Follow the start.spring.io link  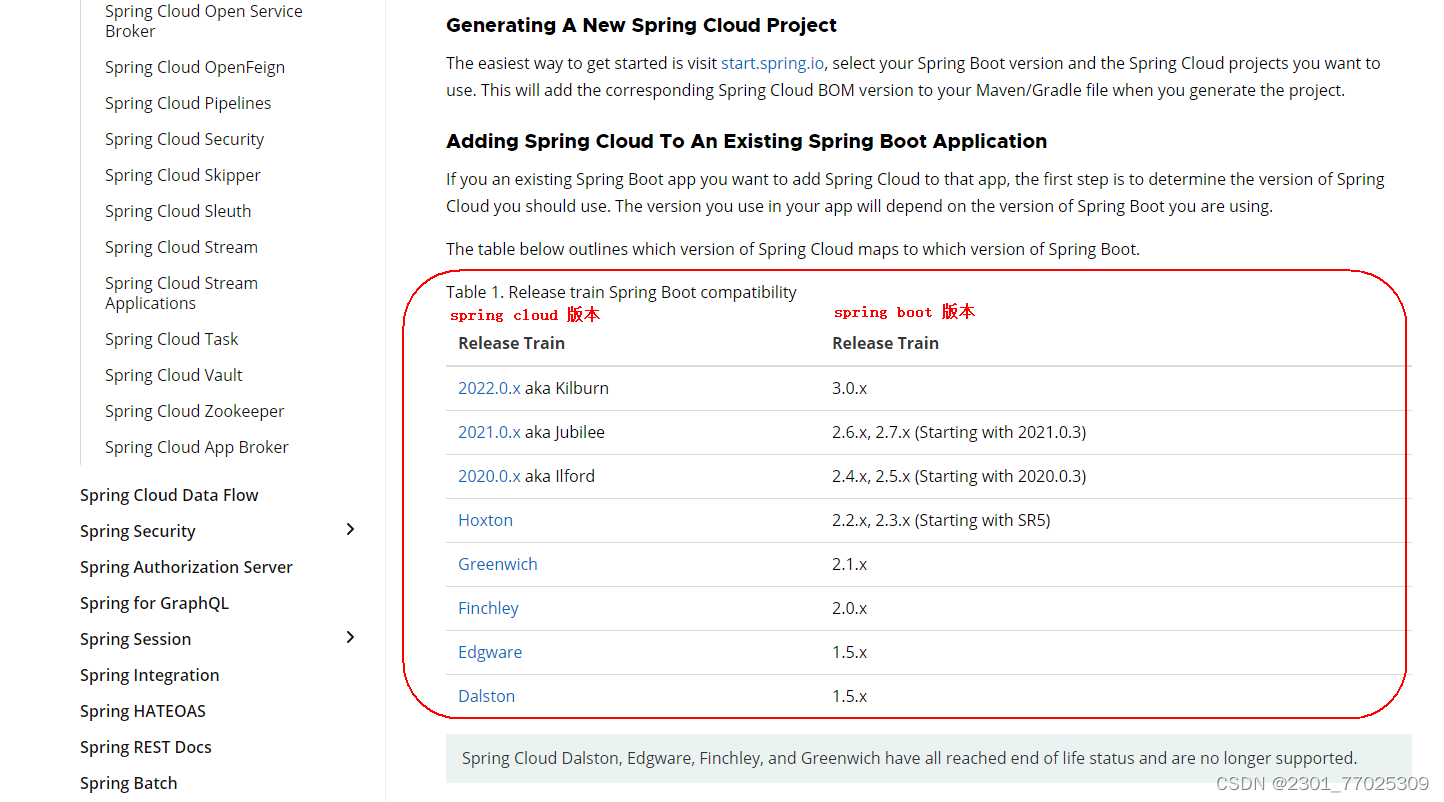pos(773,63)
